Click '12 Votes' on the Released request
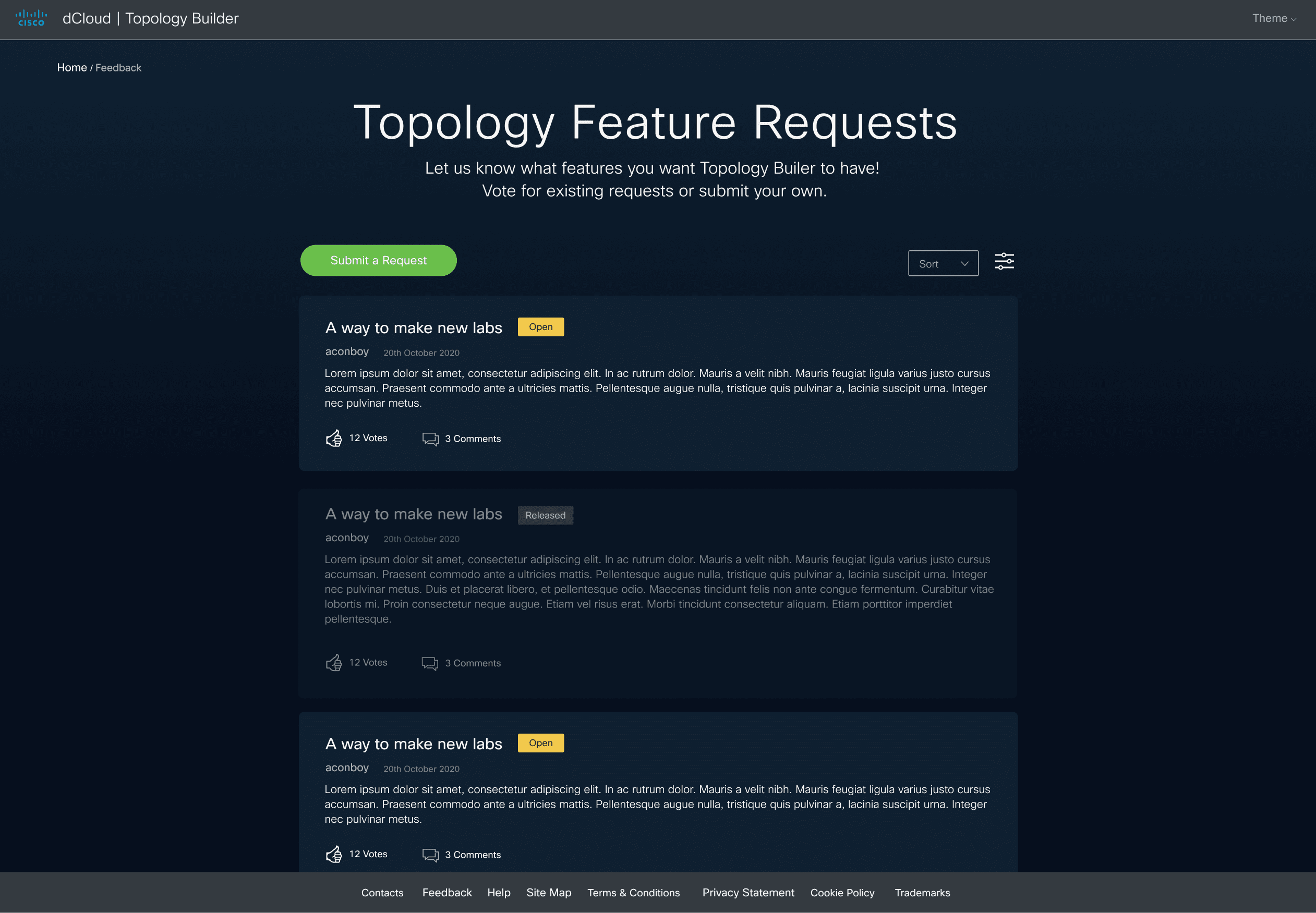The image size is (1316, 913). pyautogui.click(x=368, y=662)
